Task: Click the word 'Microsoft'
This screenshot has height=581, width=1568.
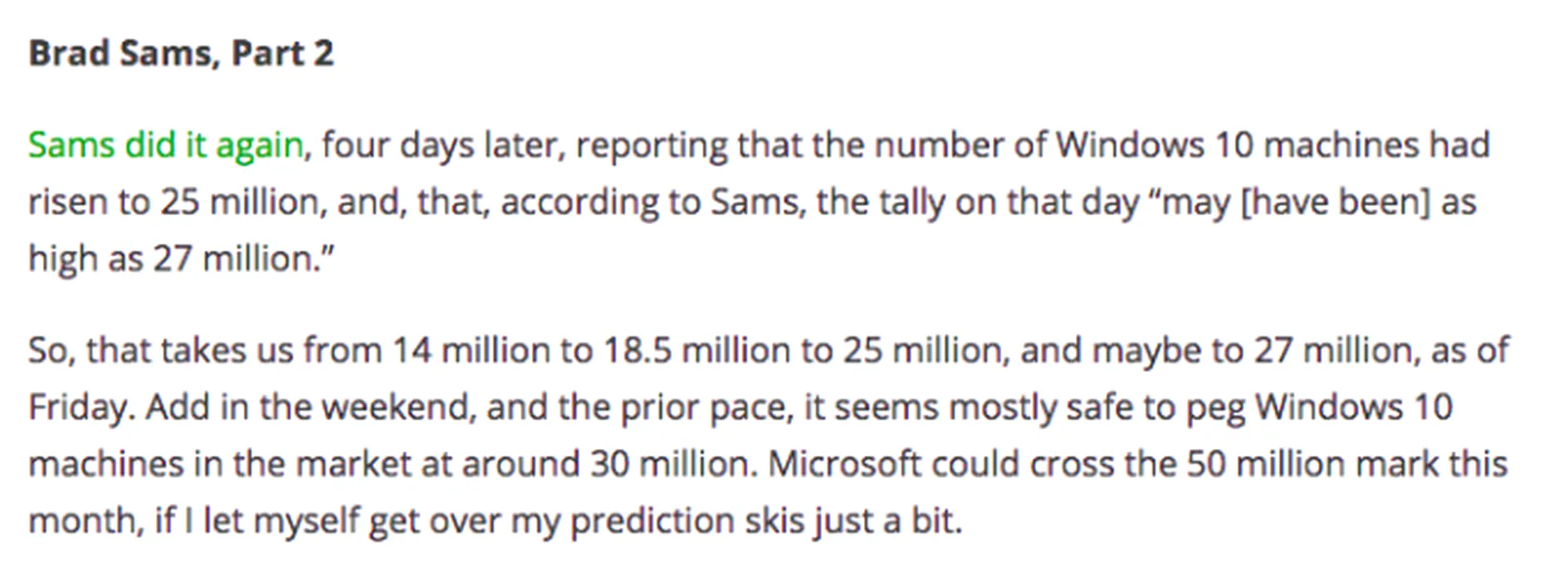Action: pos(845,464)
